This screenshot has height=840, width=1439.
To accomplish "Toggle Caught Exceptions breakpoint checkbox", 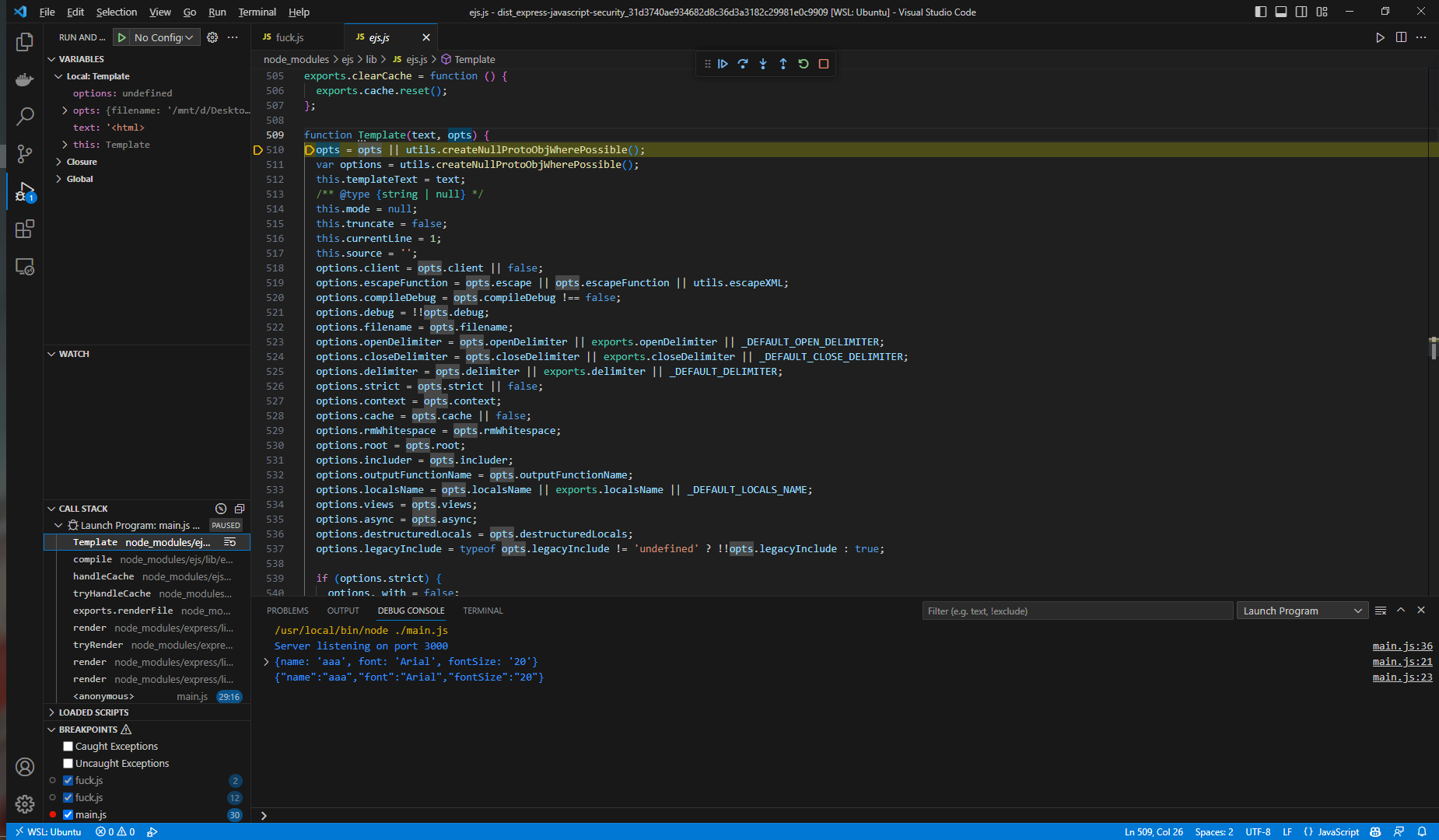I will point(68,747).
